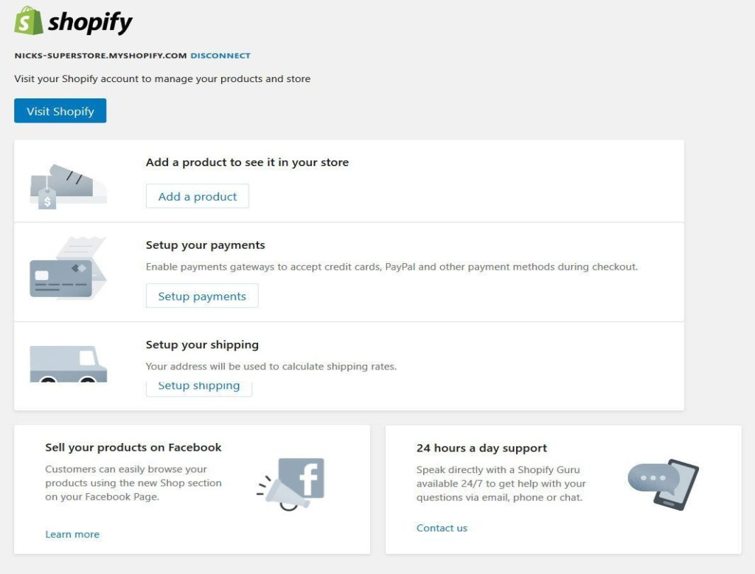Click the credit card payments icon
The image size is (755, 574).
tap(68, 268)
